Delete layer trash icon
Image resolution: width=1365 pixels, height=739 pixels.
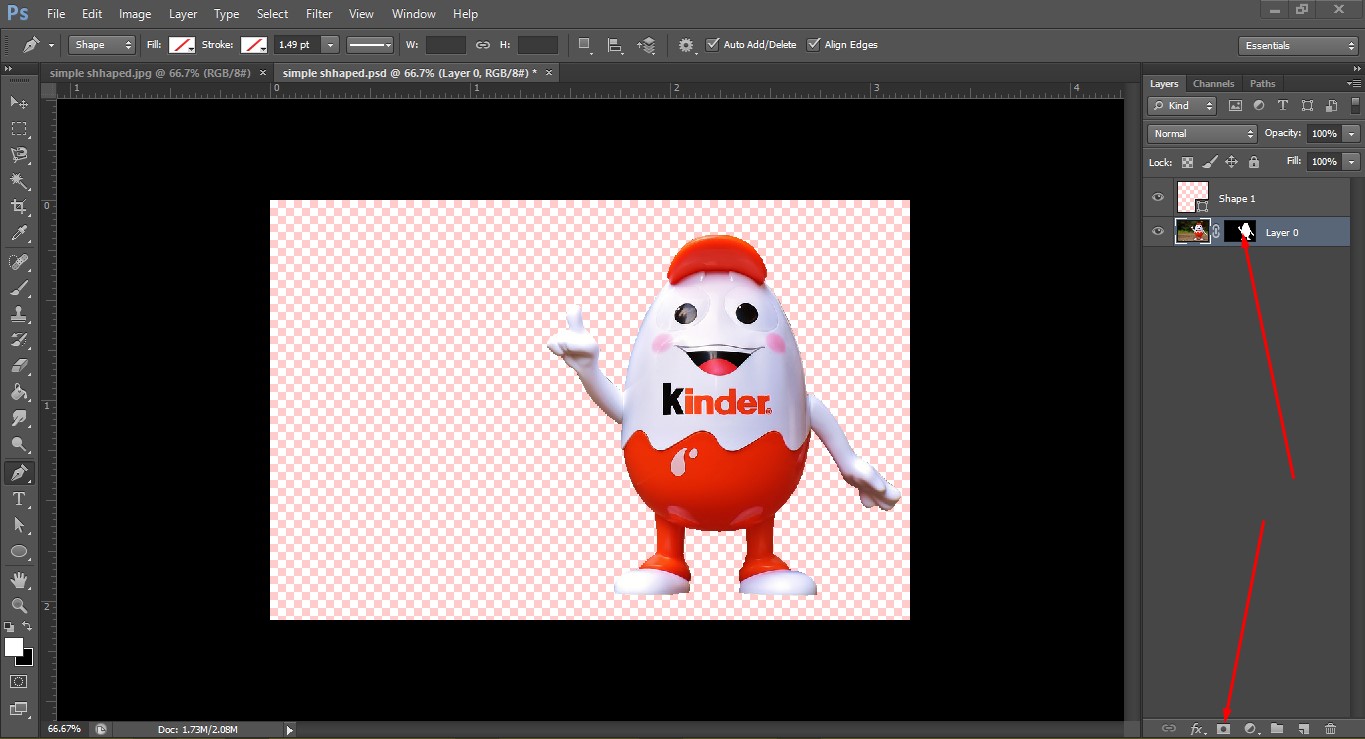pyautogui.click(x=1330, y=729)
